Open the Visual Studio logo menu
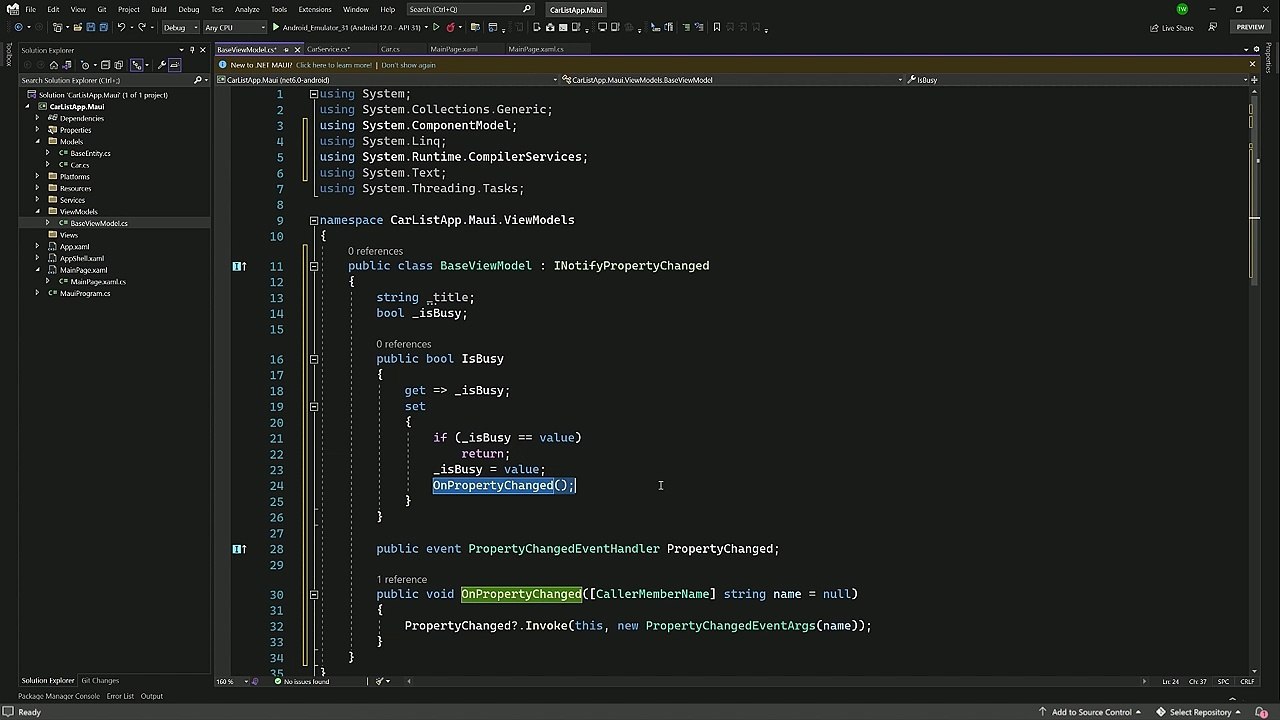1280x720 pixels. [12, 9]
